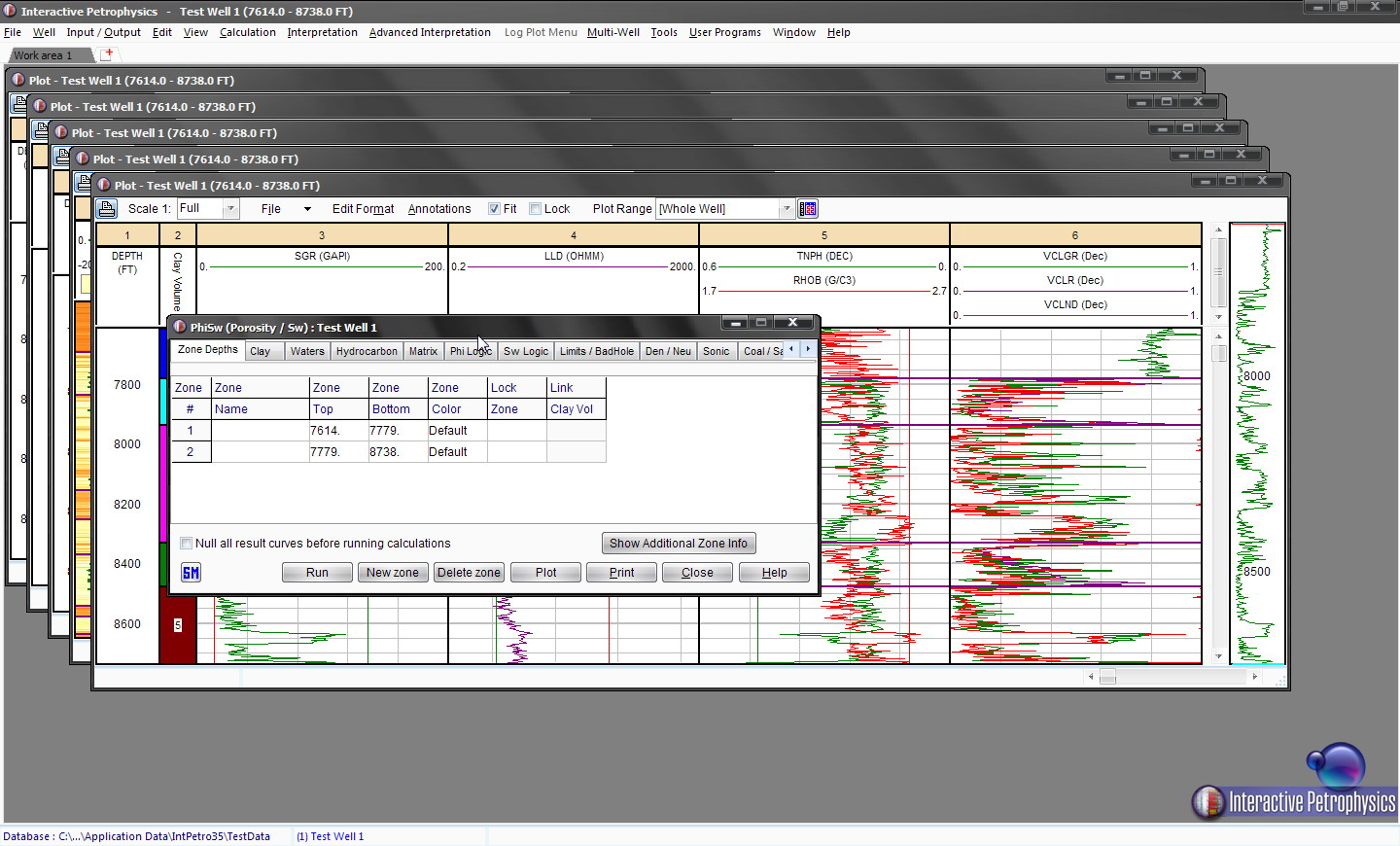Click the track header scrollbar thumb

1218,271
